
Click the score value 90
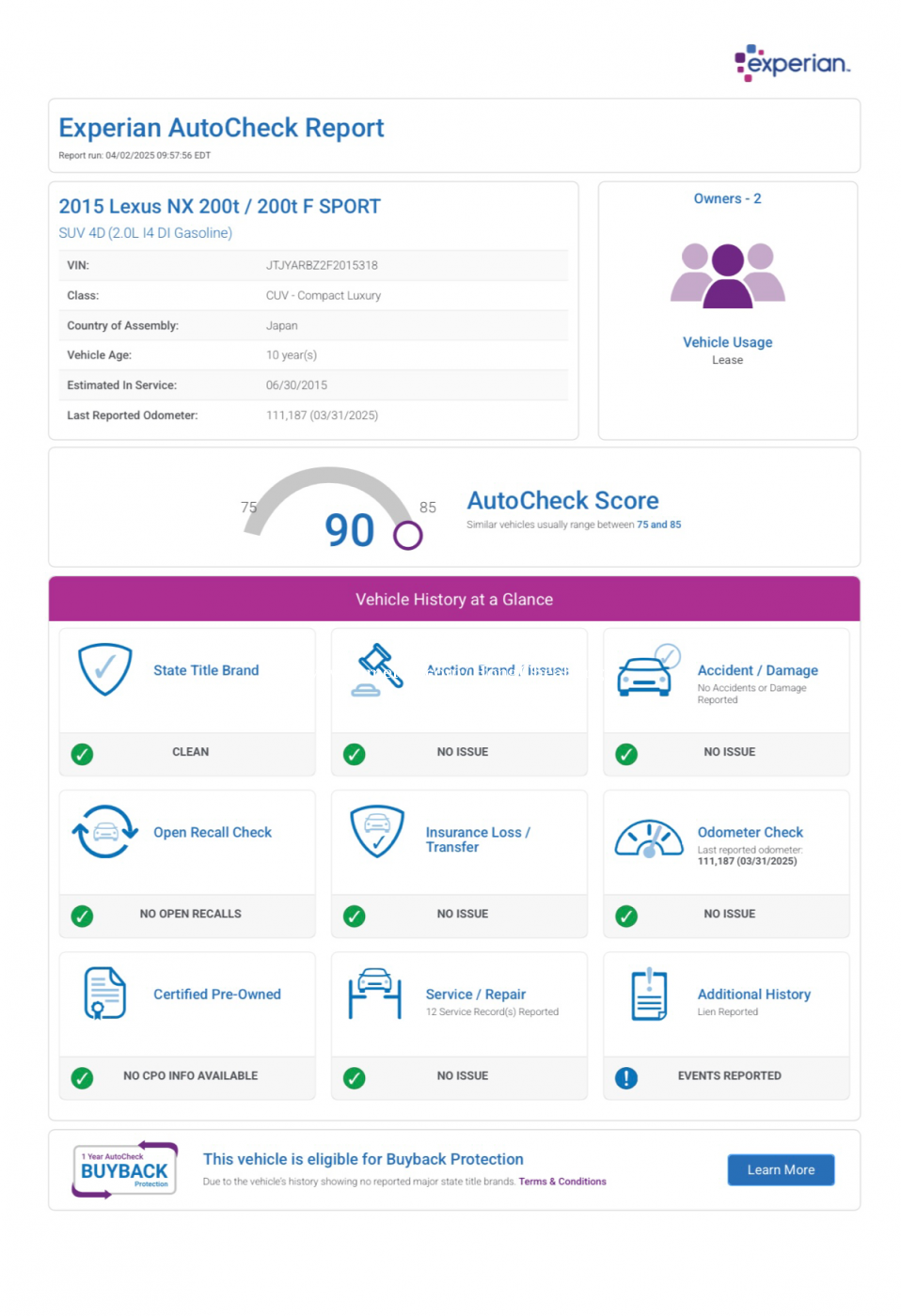tap(349, 529)
